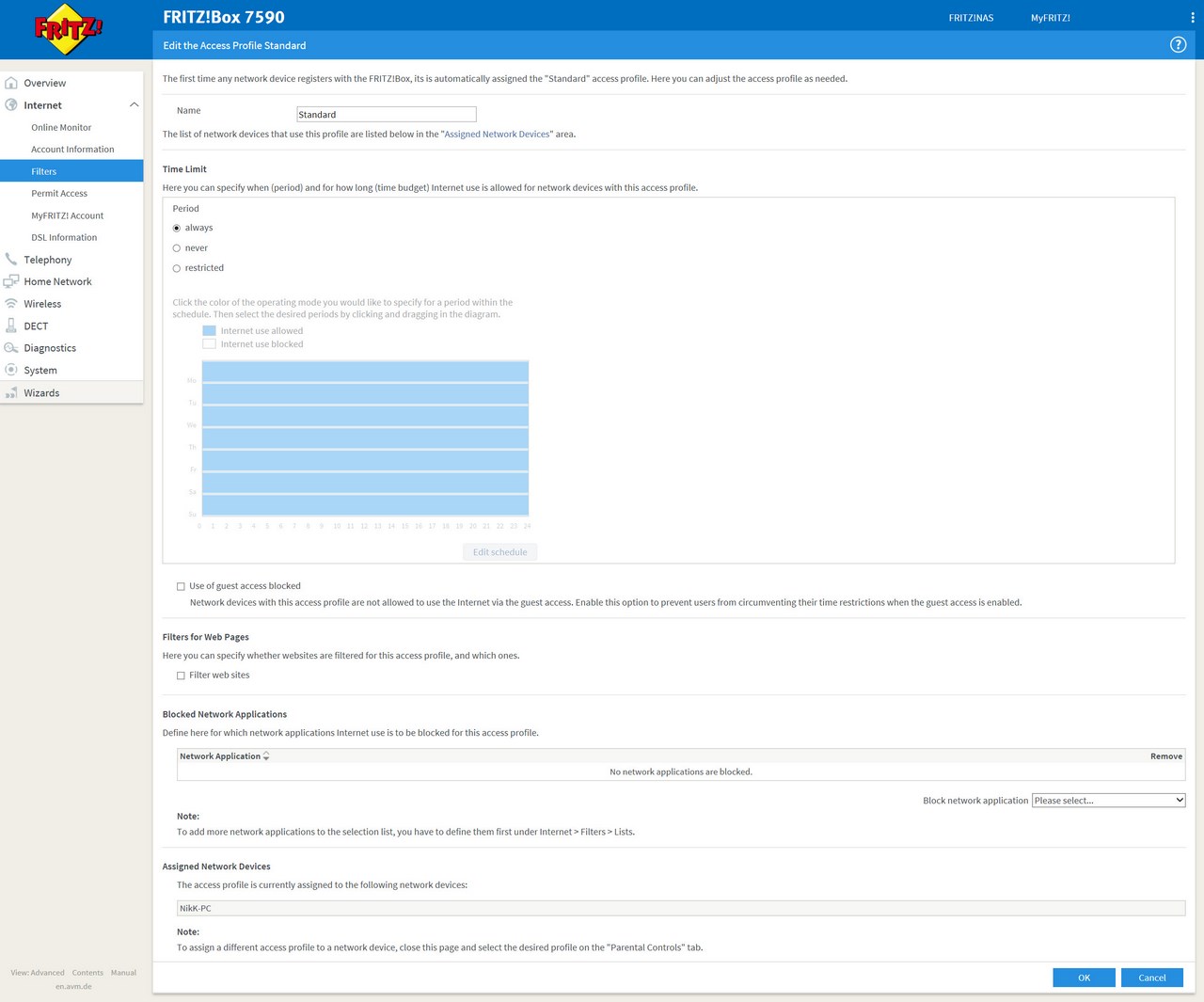
Task: Open FRITZ!NAS link in header
Action: coord(971,18)
